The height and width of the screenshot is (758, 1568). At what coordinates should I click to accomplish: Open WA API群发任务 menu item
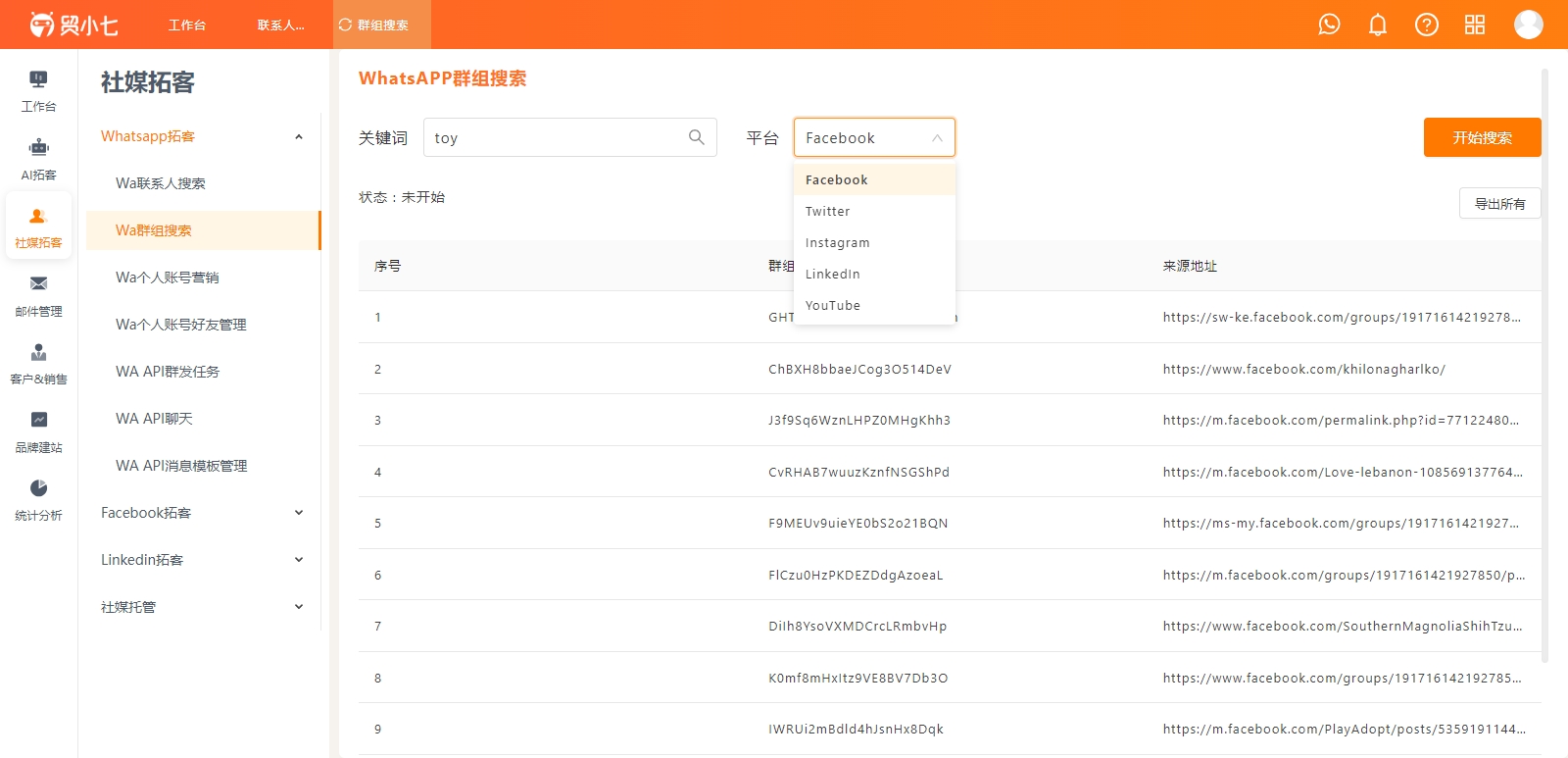203,372
